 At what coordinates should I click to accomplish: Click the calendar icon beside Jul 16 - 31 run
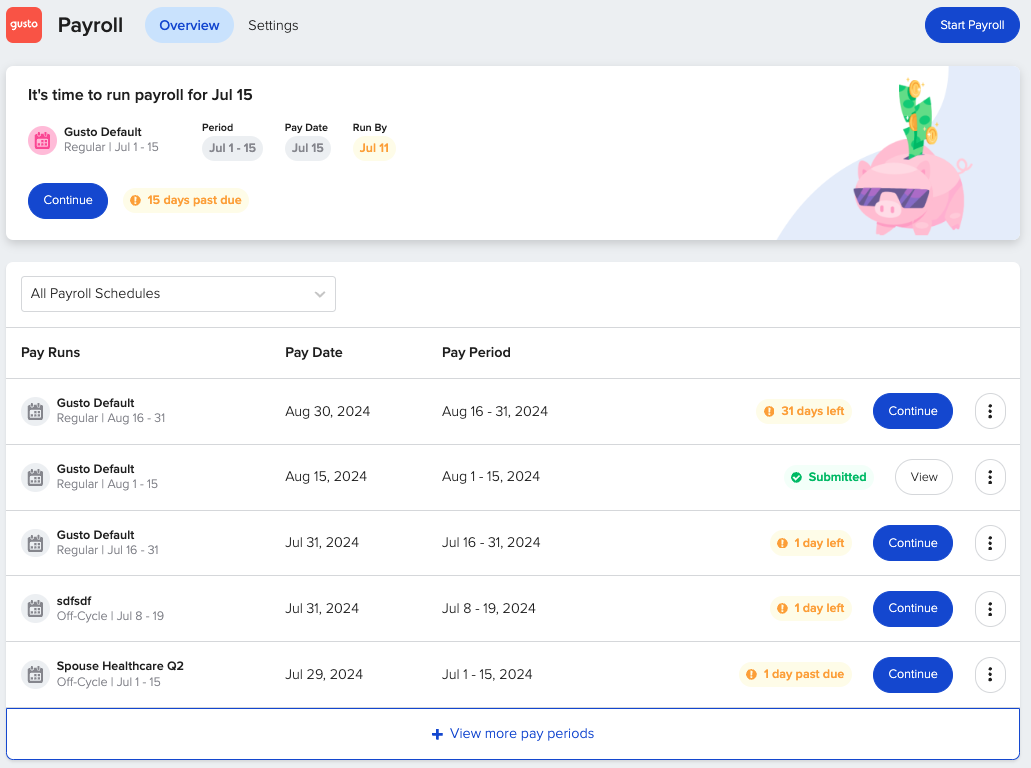point(35,542)
